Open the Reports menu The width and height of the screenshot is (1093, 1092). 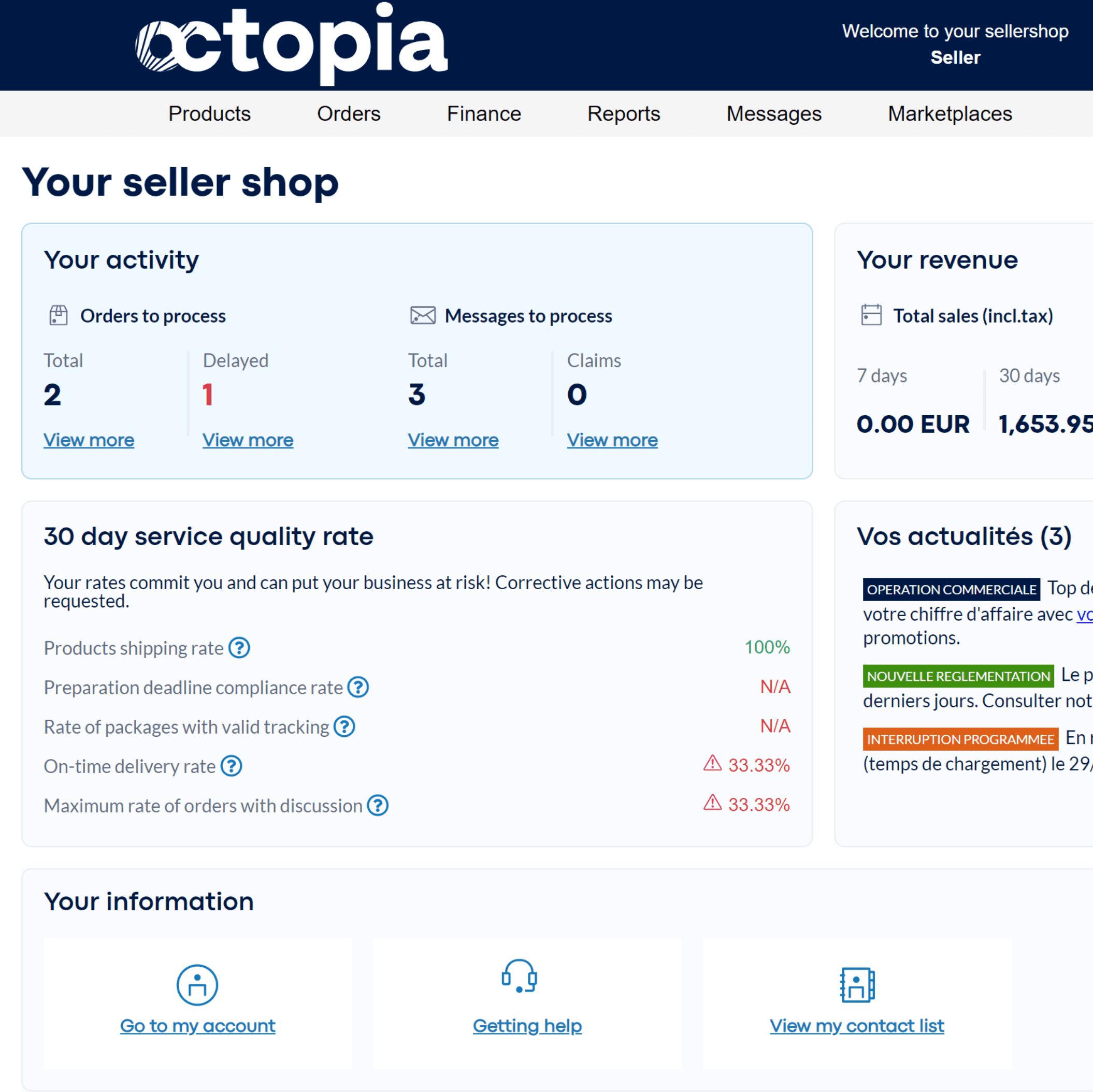point(624,114)
